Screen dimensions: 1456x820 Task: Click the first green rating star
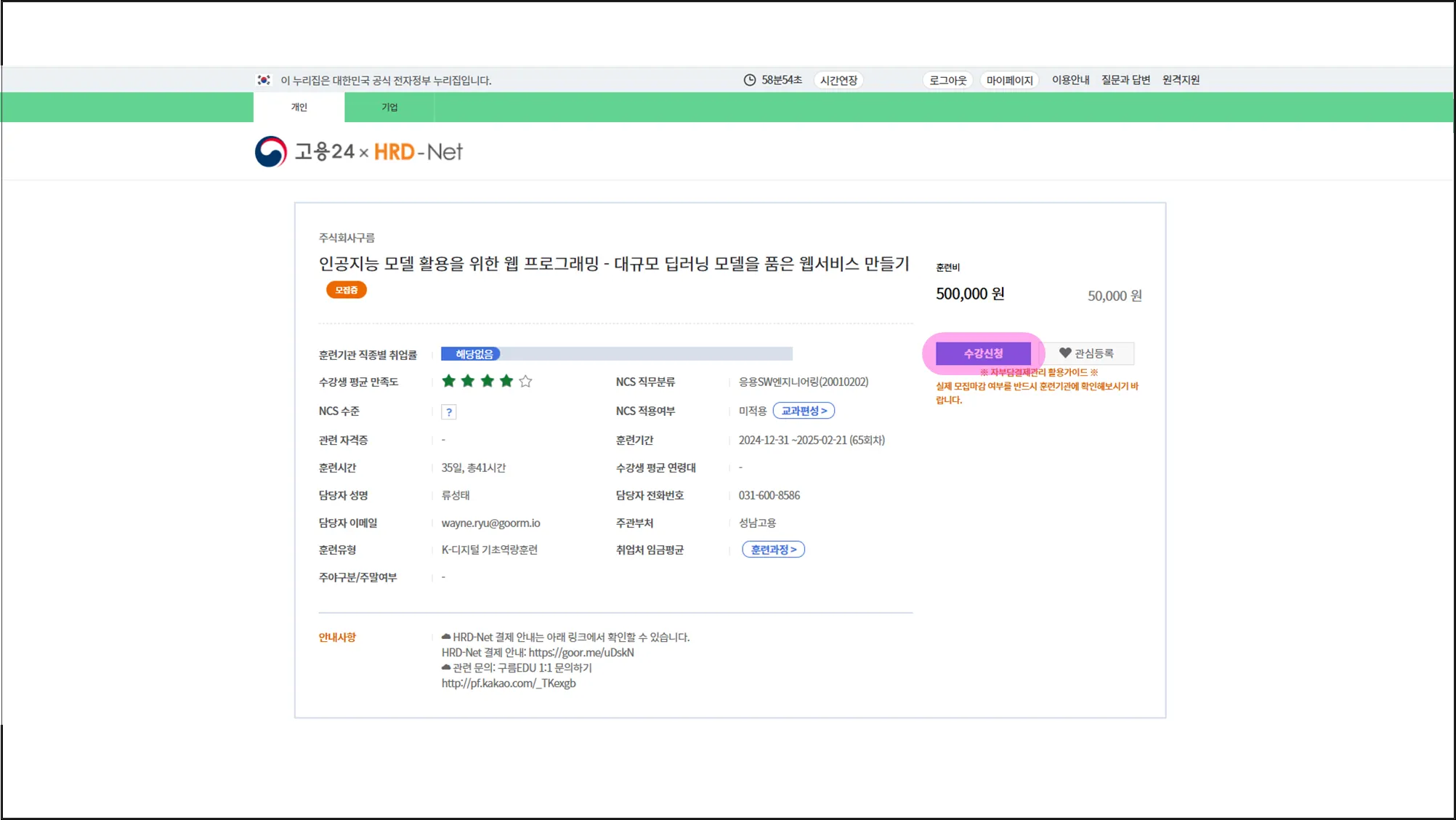click(x=449, y=382)
